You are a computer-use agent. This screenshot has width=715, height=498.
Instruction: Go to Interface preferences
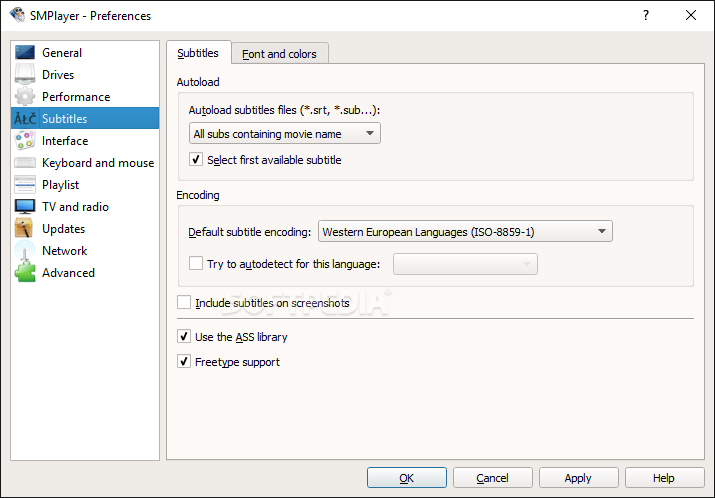(85, 140)
